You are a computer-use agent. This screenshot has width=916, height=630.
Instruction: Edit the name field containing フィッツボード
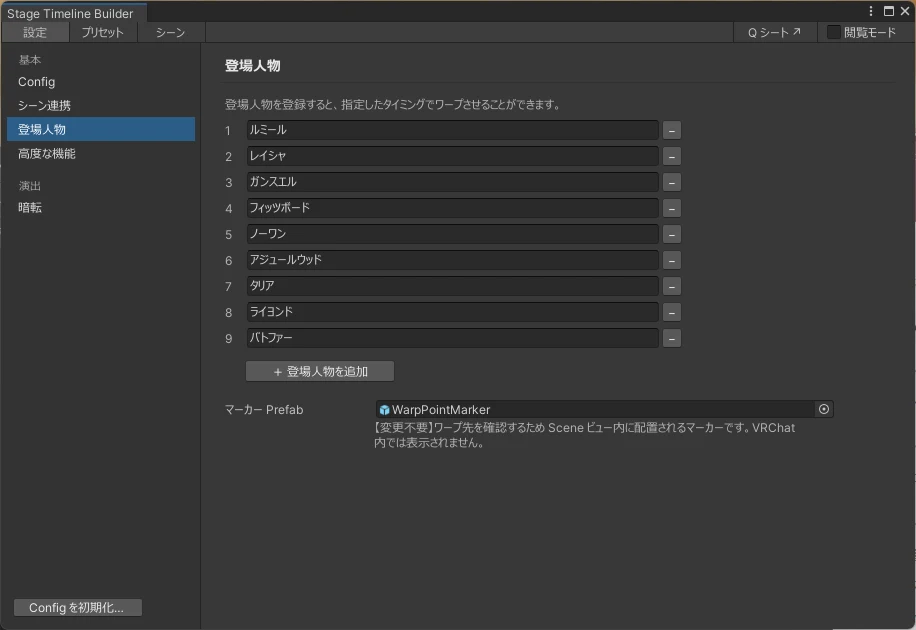pos(452,208)
